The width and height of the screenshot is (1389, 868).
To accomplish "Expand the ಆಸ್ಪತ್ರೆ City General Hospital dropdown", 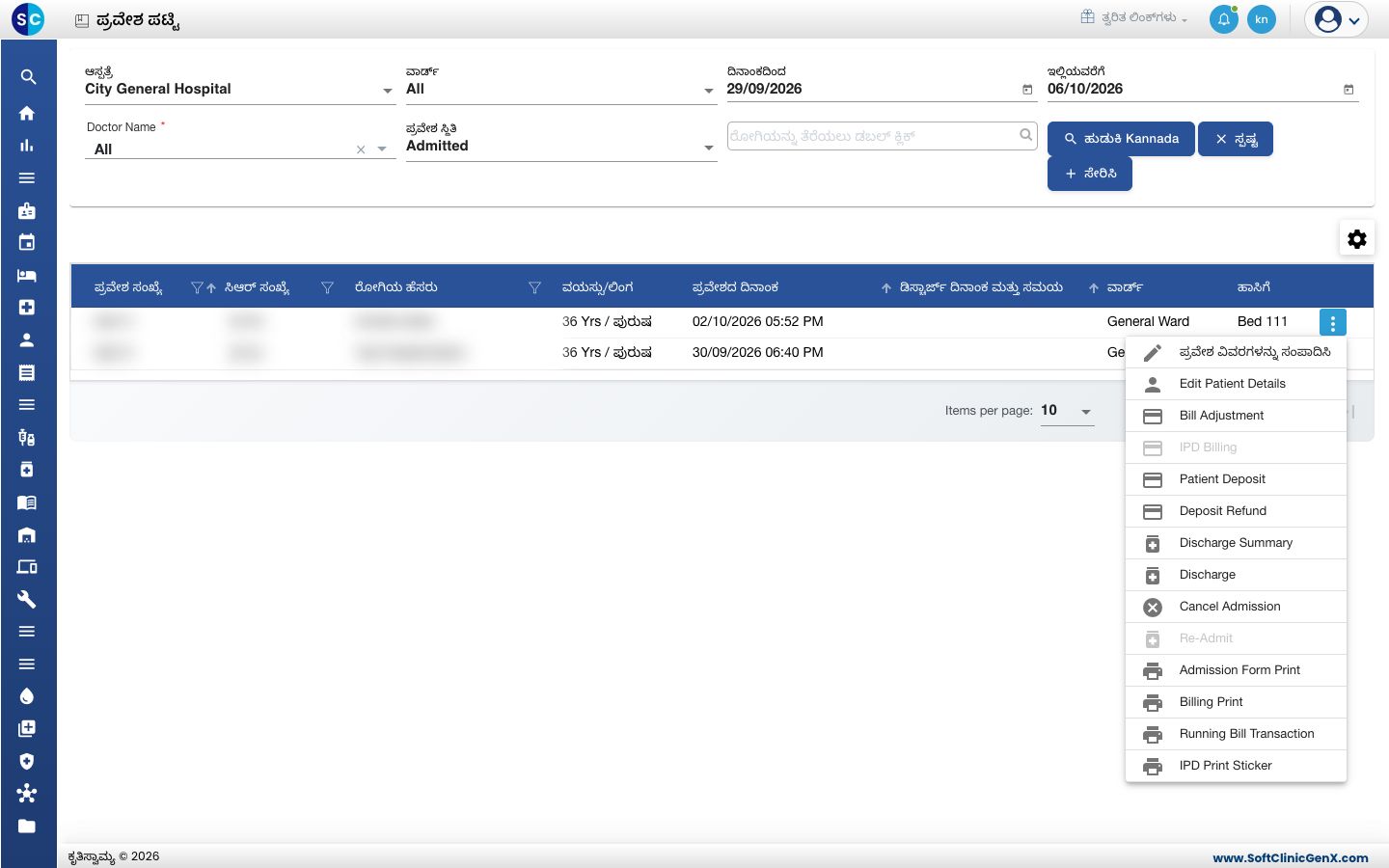I will pos(388,91).
